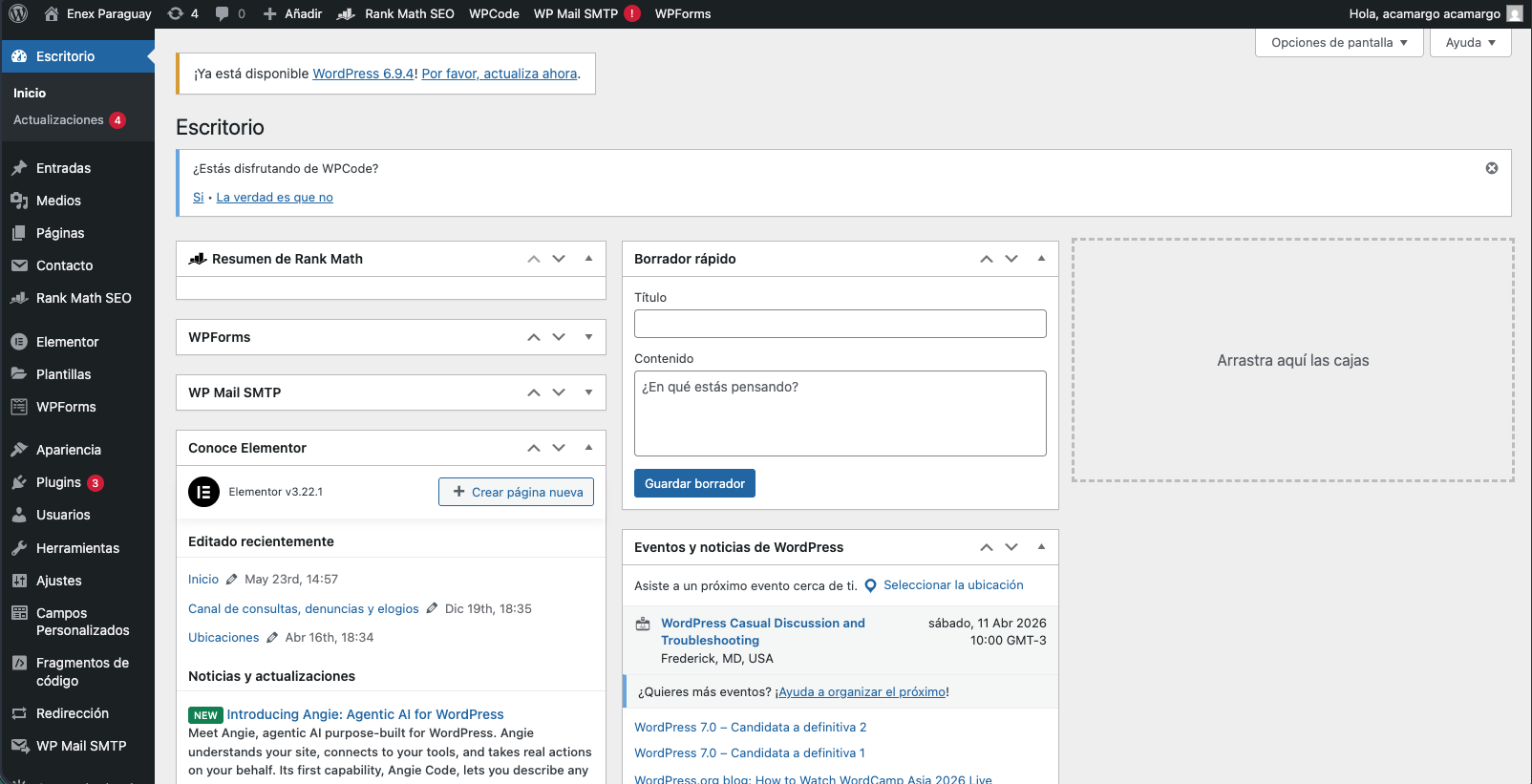Image resolution: width=1532 pixels, height=784 pixels.
Task: Move WPForms box down
Action: coord(559,337)
